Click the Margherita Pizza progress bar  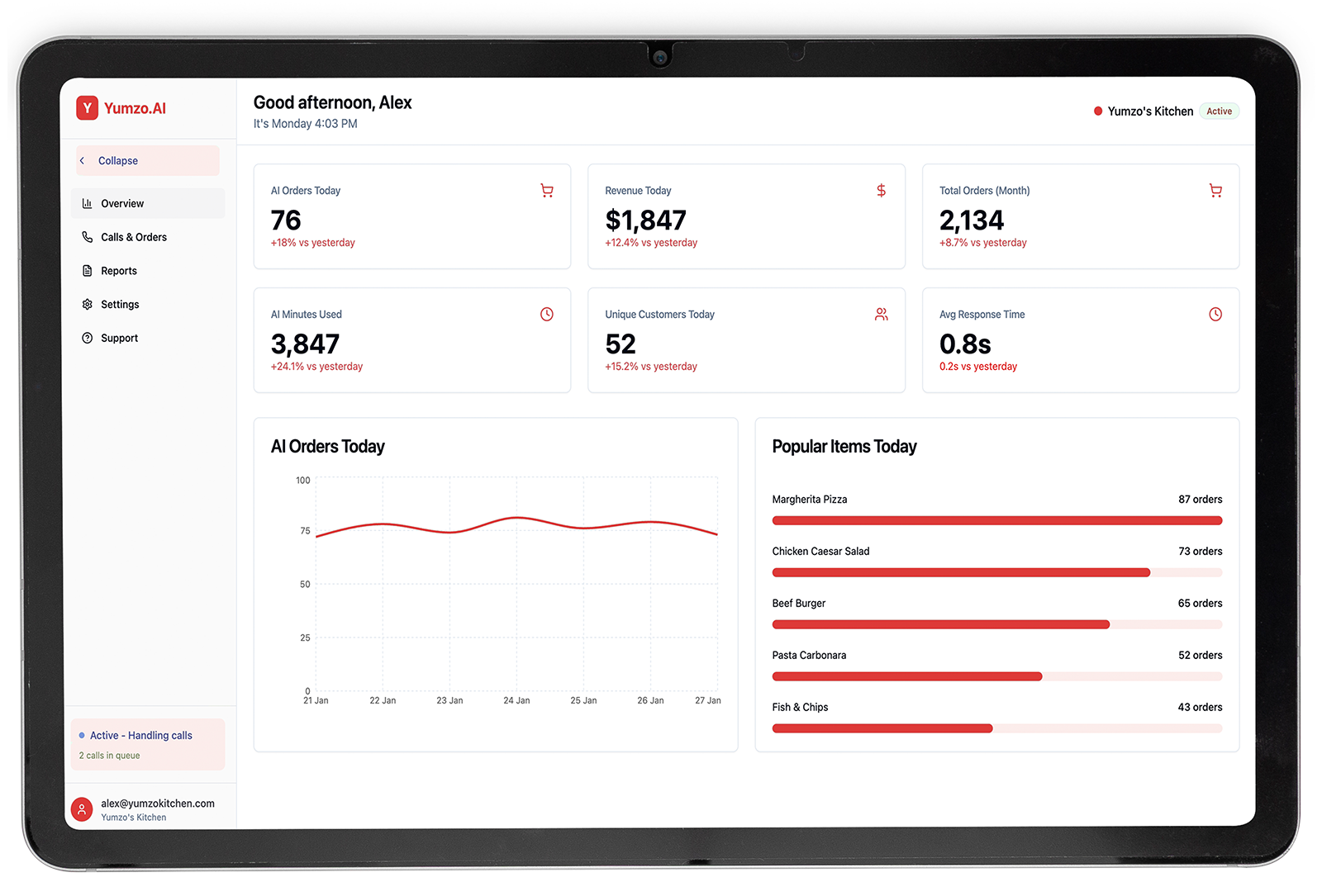coord(996,521)
